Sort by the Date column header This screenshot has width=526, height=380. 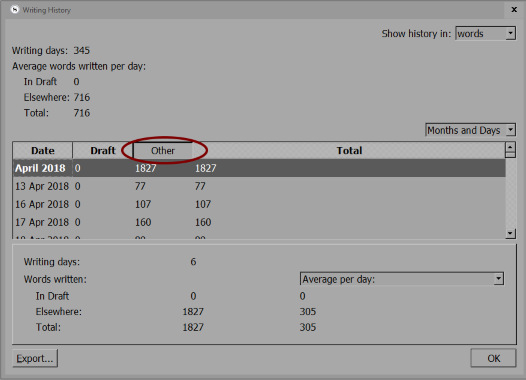coord(43,150)
